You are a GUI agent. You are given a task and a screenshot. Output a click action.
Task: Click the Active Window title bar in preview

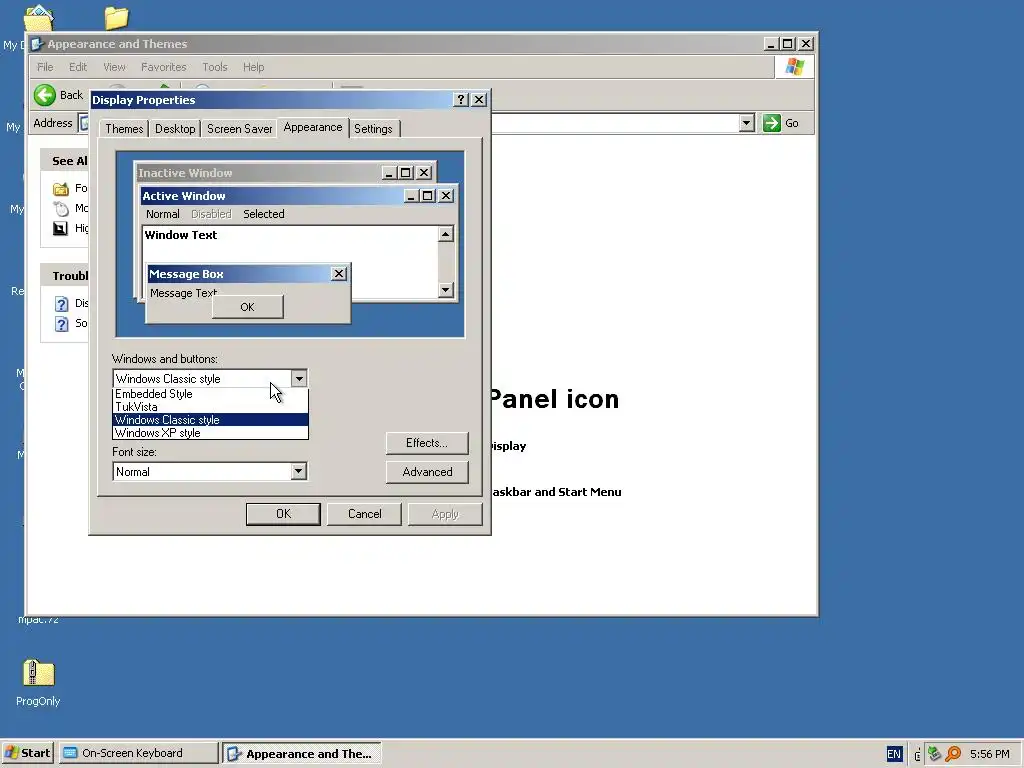pos(299,196)
